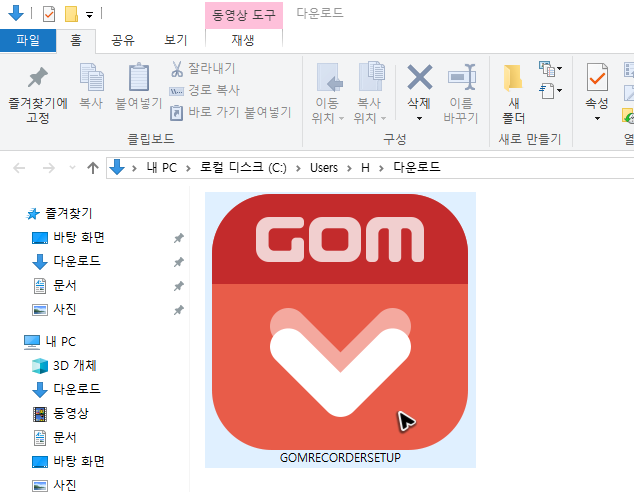Click the Quick Access new folder icon

pyautogui.click(x=72, y=14)
